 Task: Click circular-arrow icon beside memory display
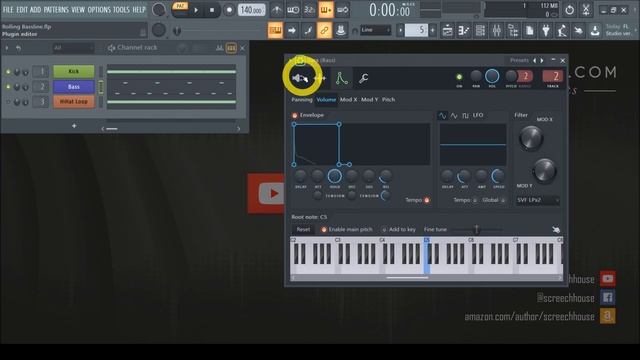point(569,10)
